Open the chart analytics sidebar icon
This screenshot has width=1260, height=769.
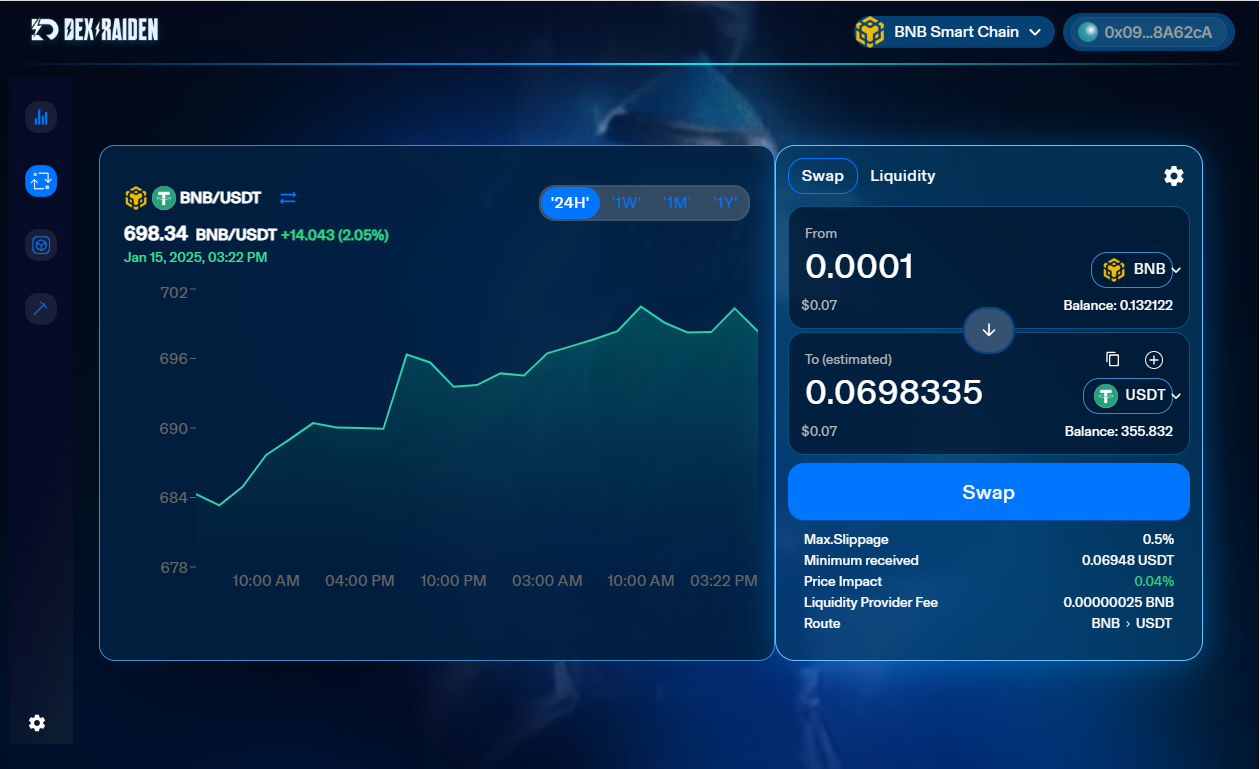[x=41, y=117]
